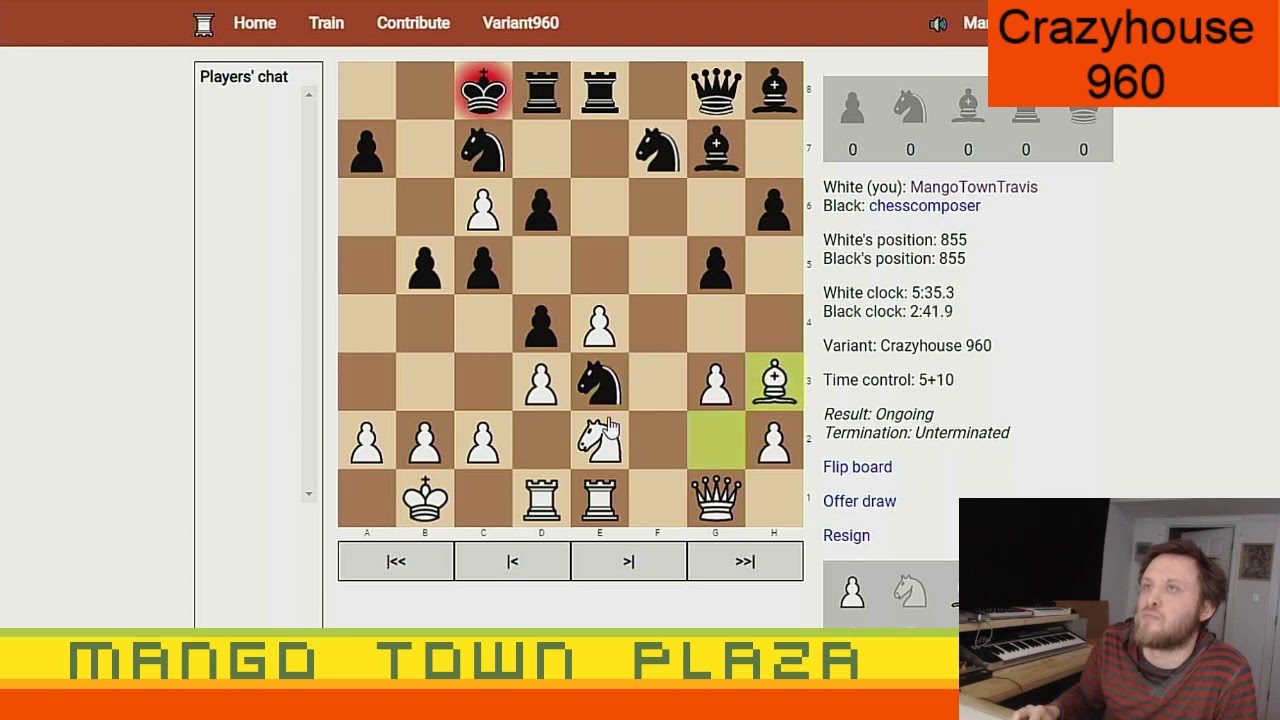Image resolution: width=1280 pixels, height=720 pixels.
Task: Click the rook logo icon in header
Action: [204, 24]
